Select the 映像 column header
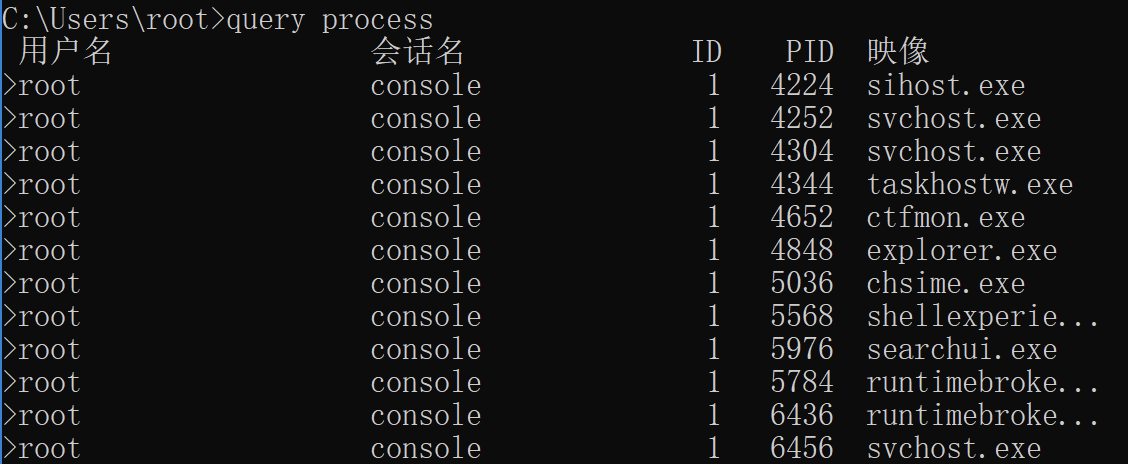This screenshot has width=1128, height=464. [898, 52]
